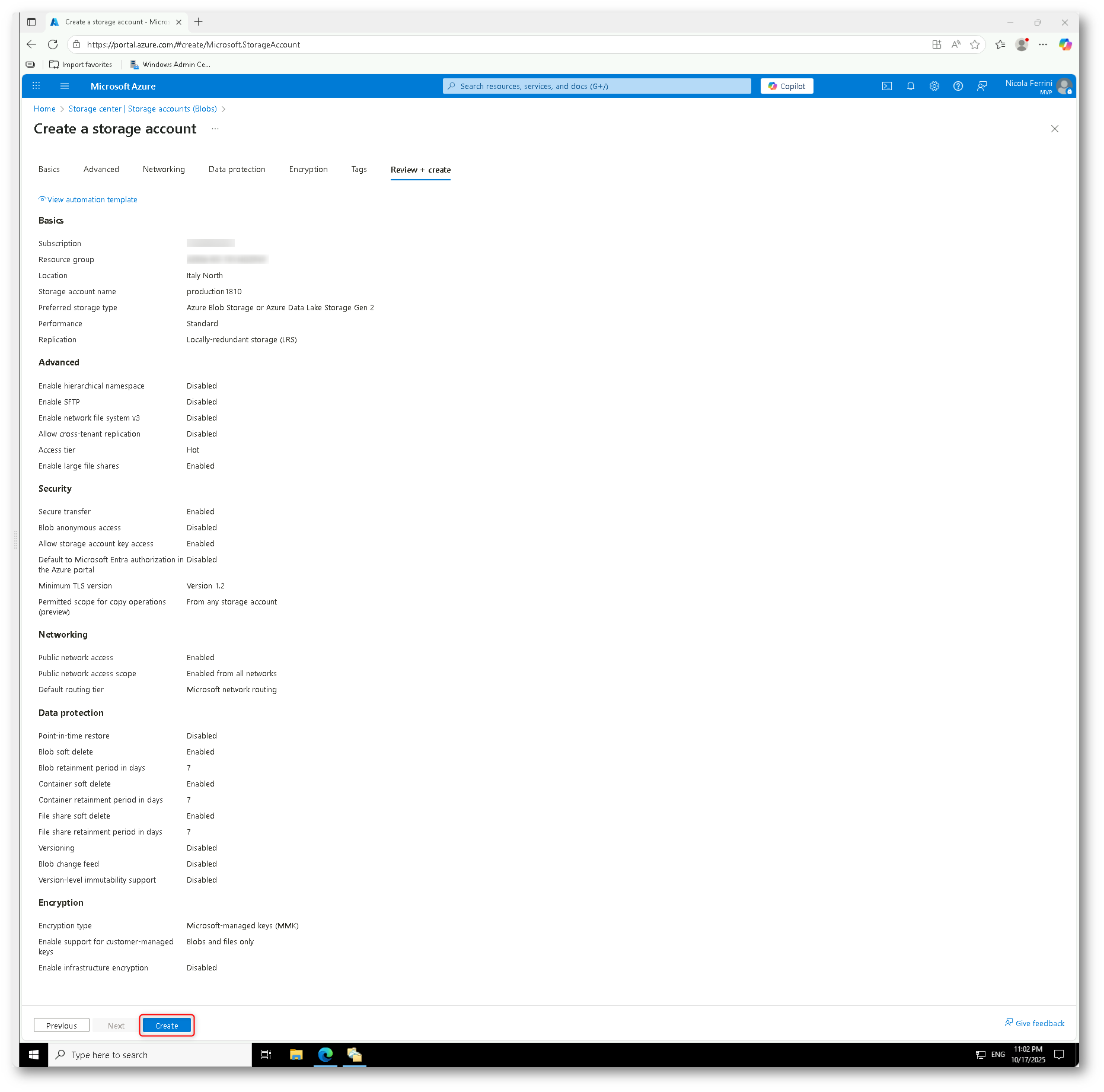Add page to favorites star icon
The width and height of the screenshot is (1104, 1092).
975,44
